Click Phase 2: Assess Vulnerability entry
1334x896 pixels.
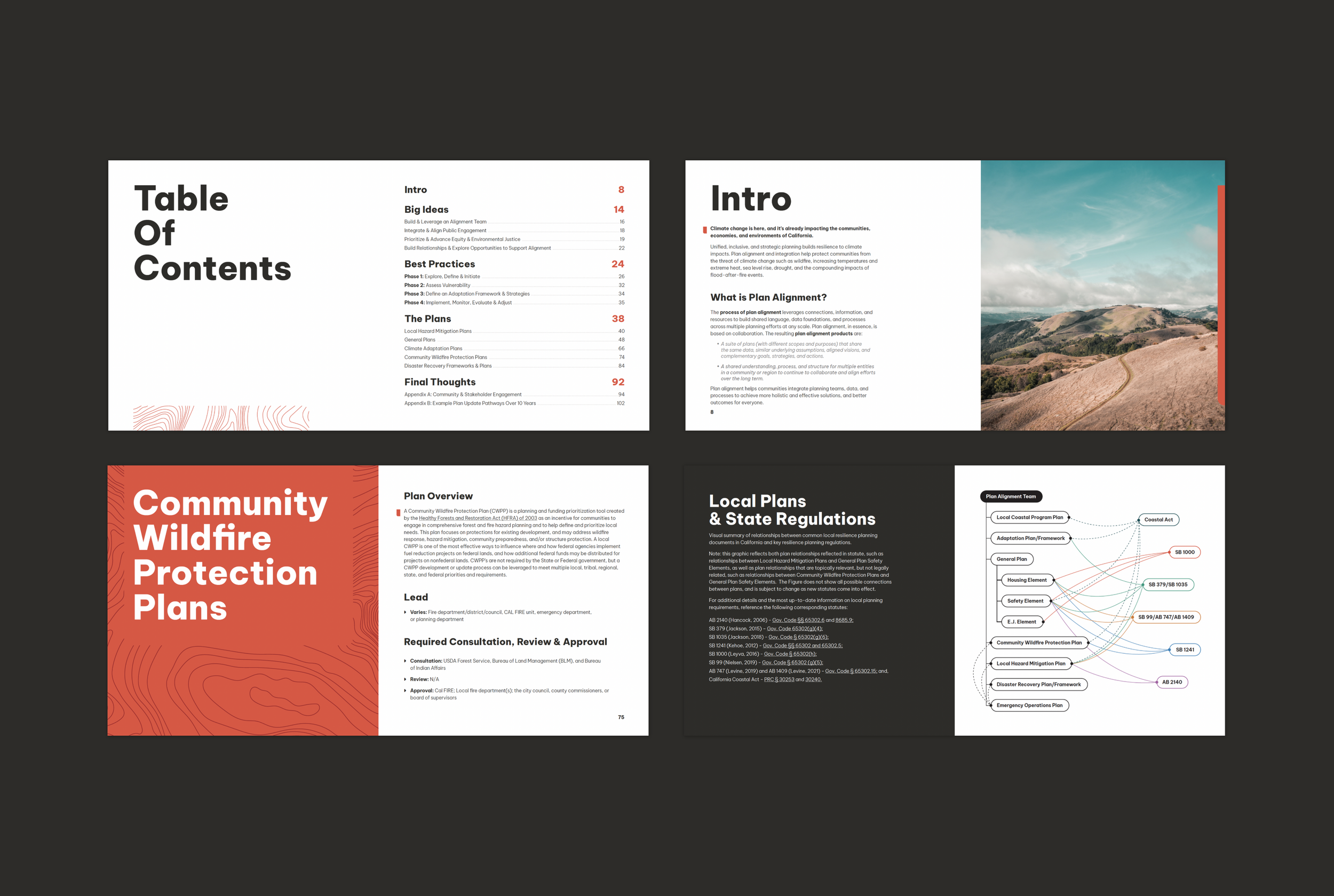point(437,285)
